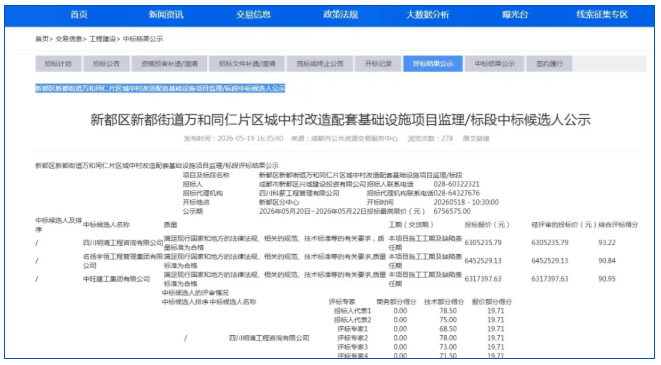The image size is (661, 365).
Task: Click the agency name 四川科薪工程管理有限公司
Action: (x=299, y=193)
